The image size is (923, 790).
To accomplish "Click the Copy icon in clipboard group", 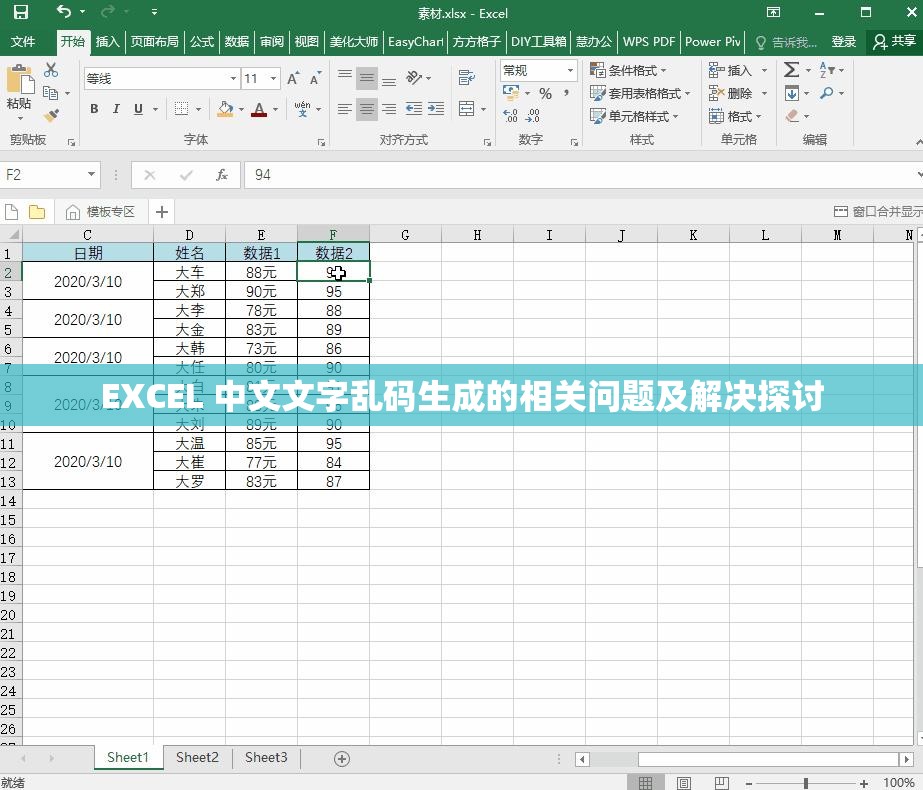I will [51, 93].
